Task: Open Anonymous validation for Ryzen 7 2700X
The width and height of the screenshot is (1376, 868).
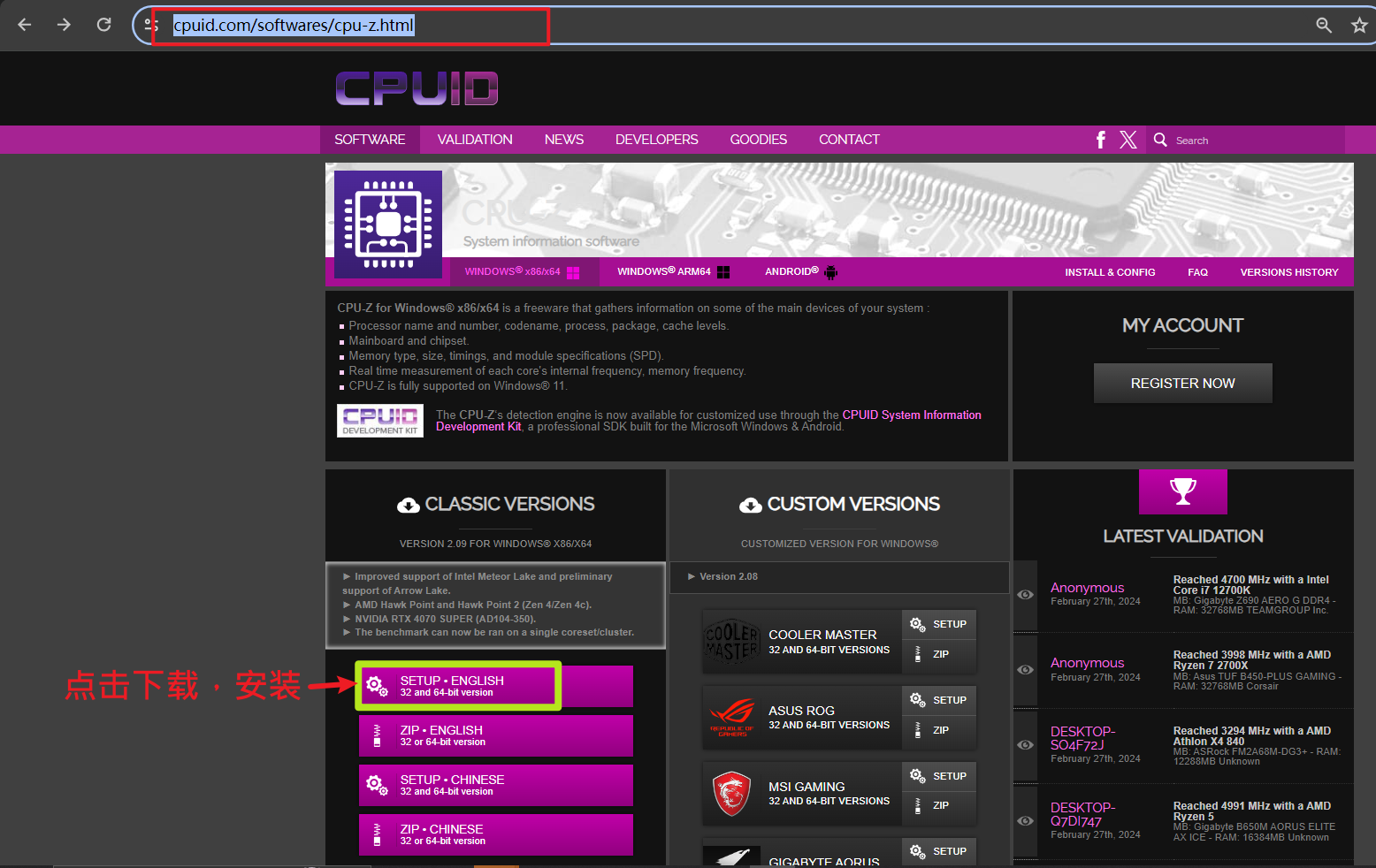Action: tap(1087, 663)
